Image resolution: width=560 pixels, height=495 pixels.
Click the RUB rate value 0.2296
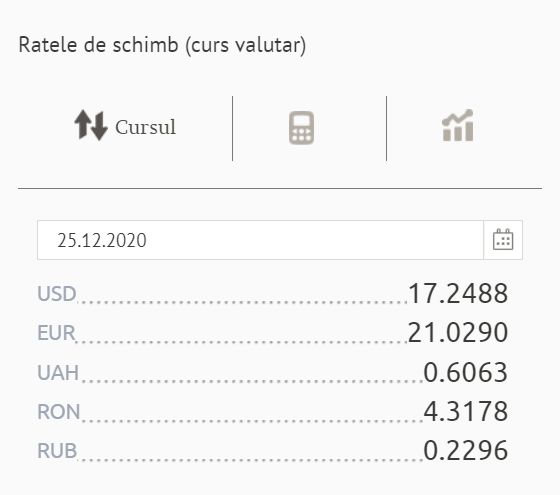coord(466,450)
